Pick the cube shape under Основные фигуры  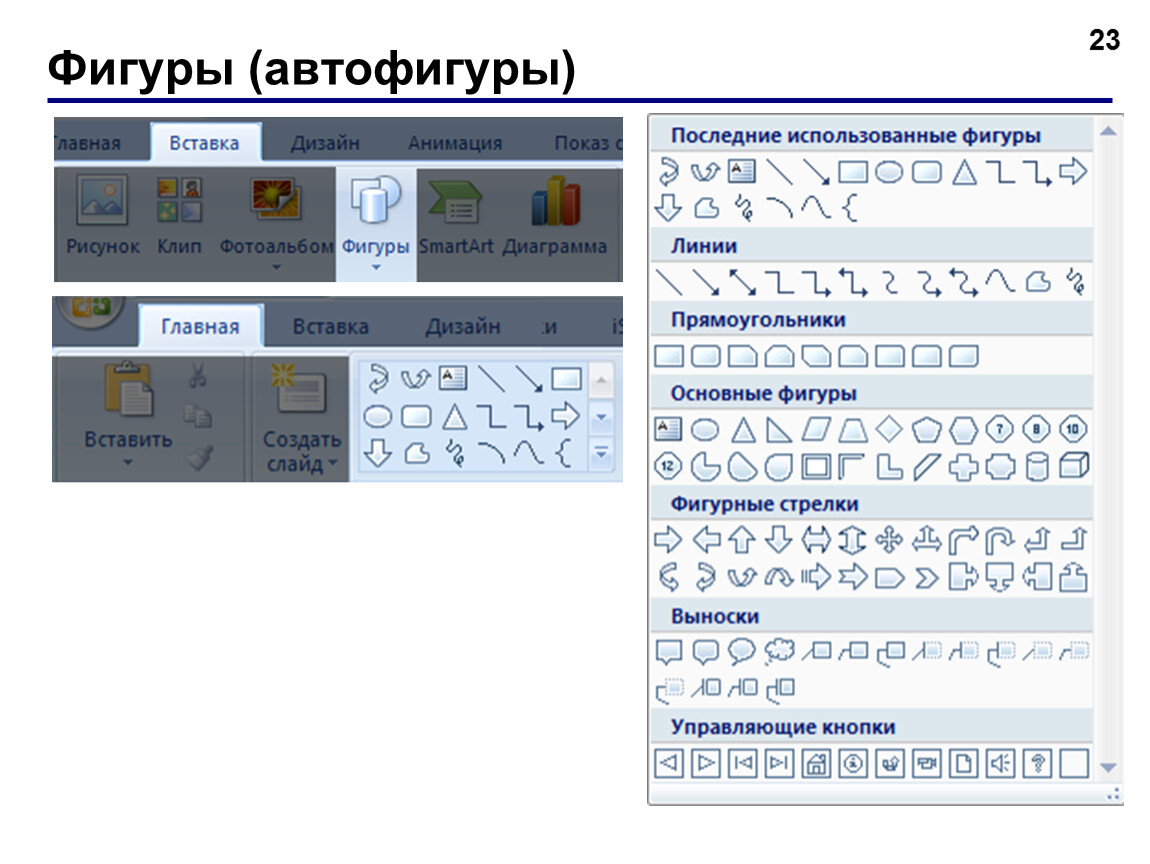(1074, 466)
